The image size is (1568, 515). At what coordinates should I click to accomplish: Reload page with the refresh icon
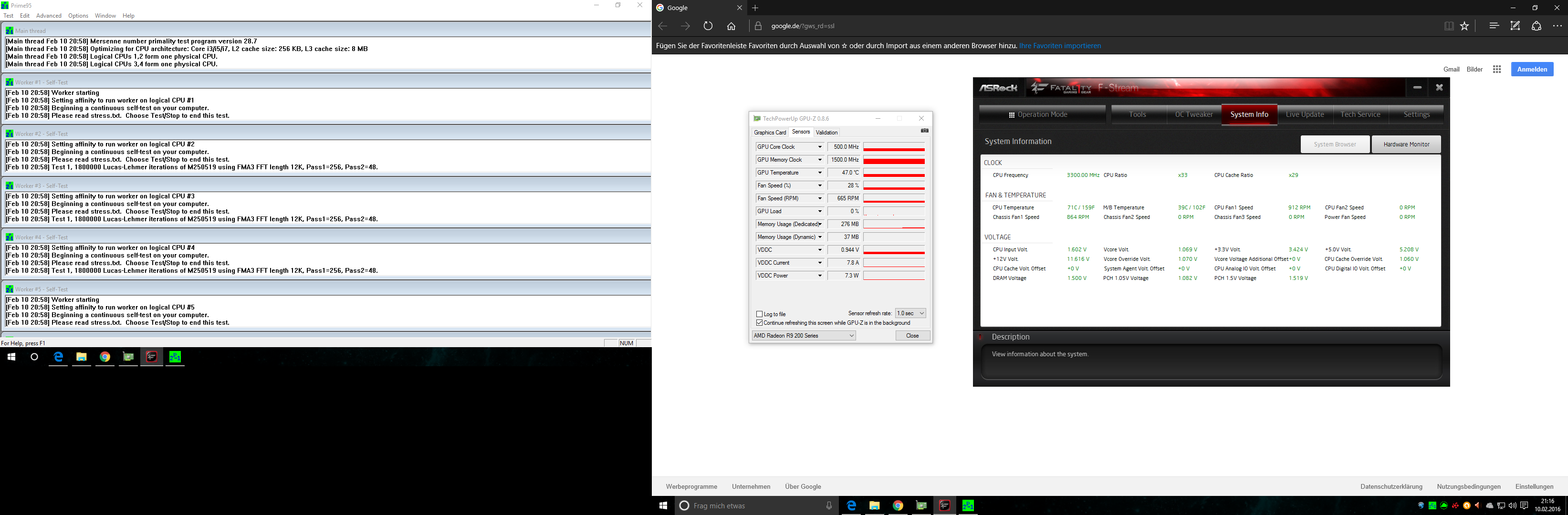pyautogui.click(x=708, y=26)
